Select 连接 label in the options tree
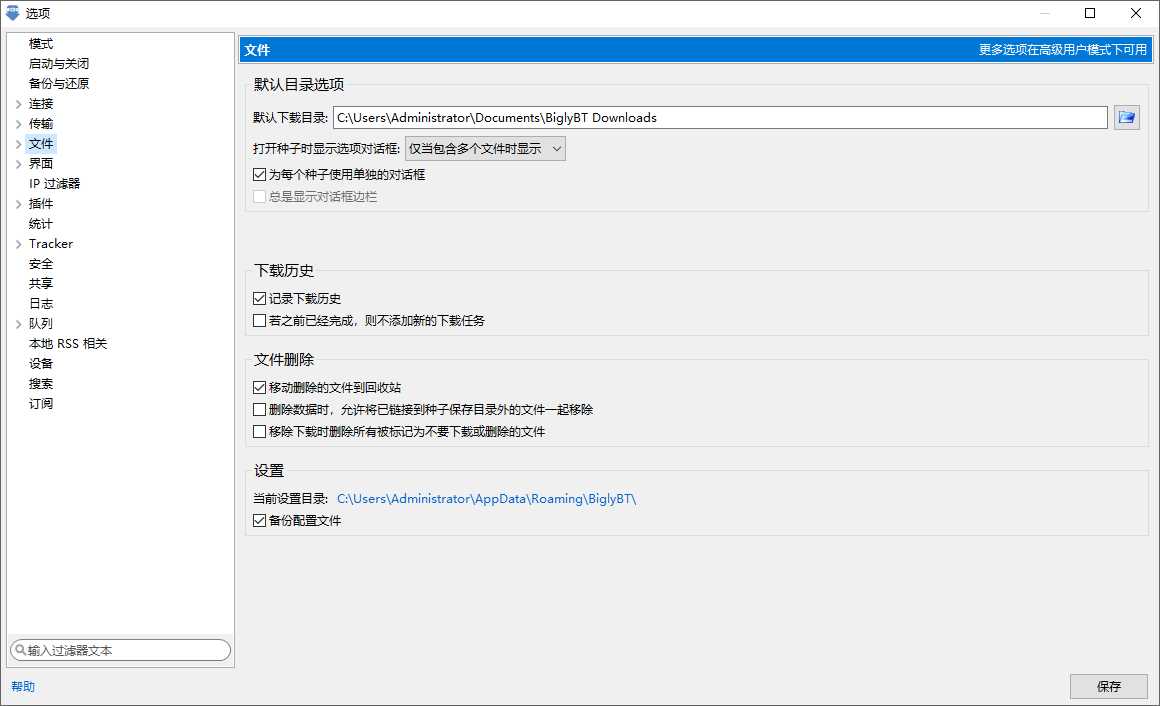Screen dimensions: 1160x706 click(41, 104)
